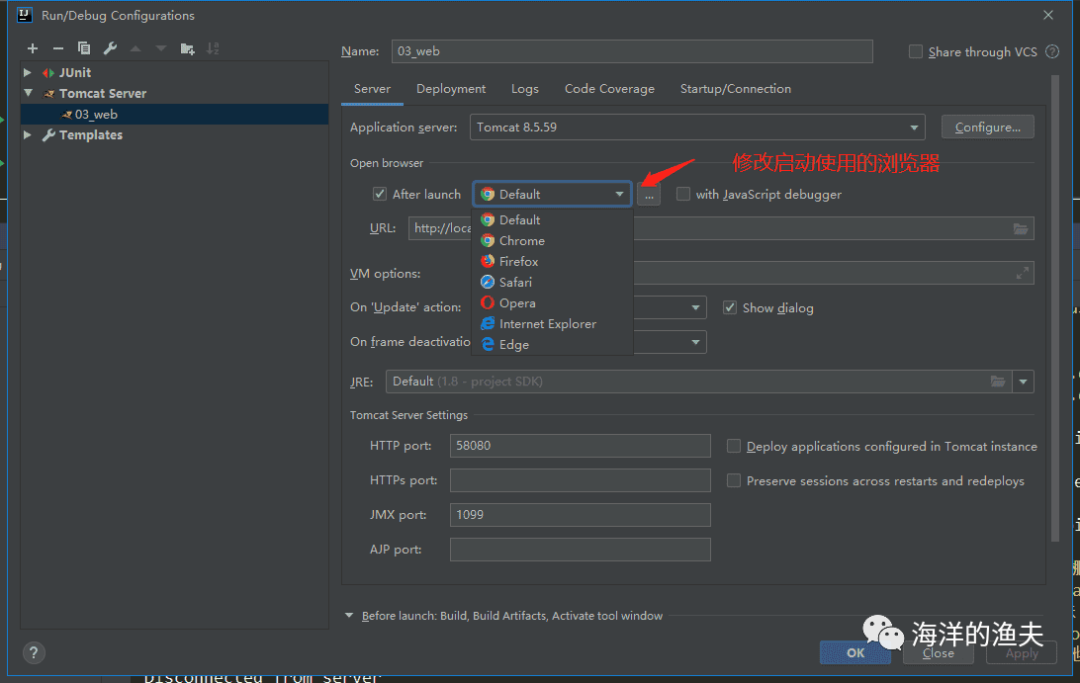Create new folder icon in toolbar
Viewport: 1080px width, 683px height.
coord(187,48)
